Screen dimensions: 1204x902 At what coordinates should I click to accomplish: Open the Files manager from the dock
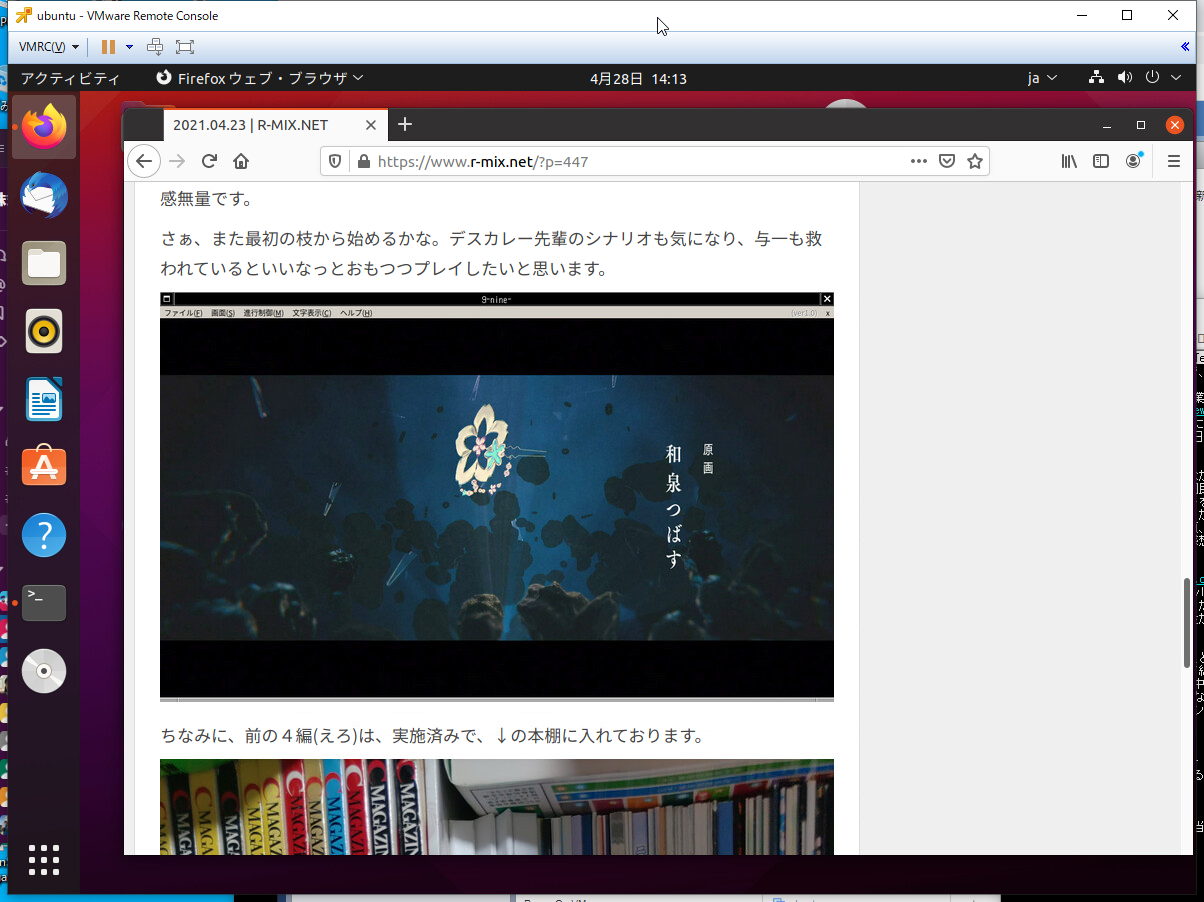pos(44,264)
